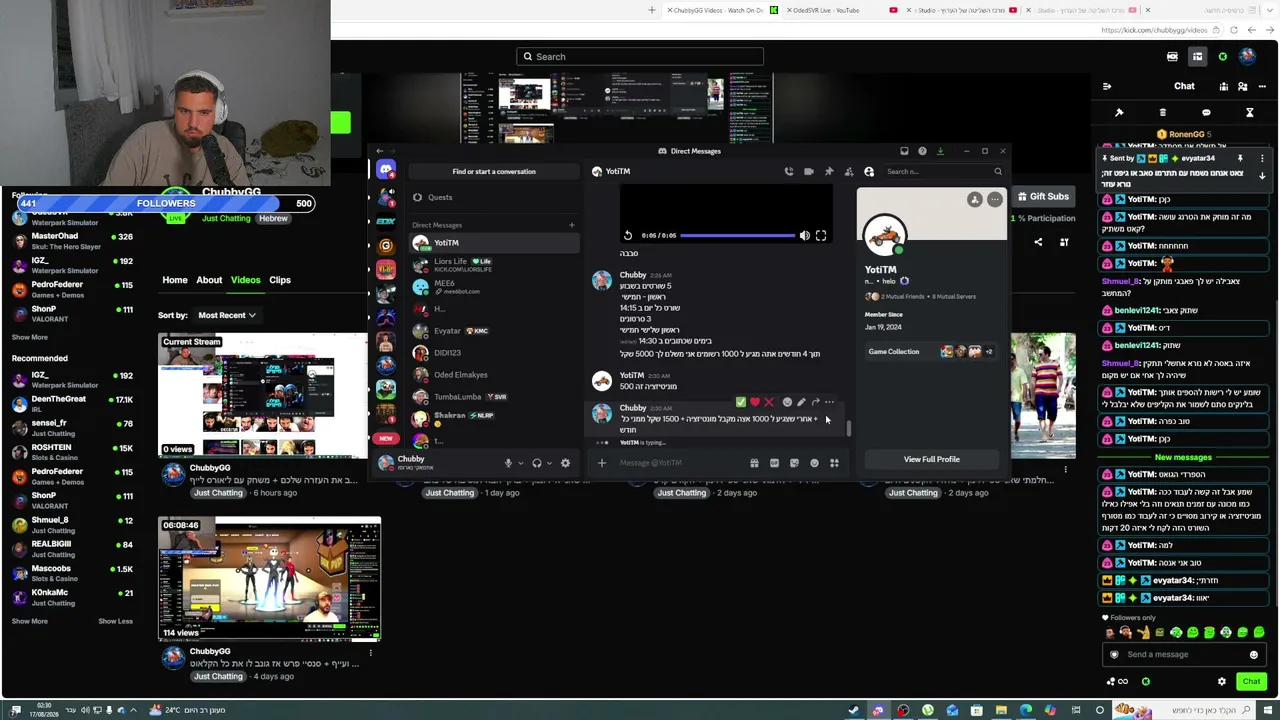
Task: Open the sticker picker in Discord
Action: pyautogui.click(x=794, y=463)
